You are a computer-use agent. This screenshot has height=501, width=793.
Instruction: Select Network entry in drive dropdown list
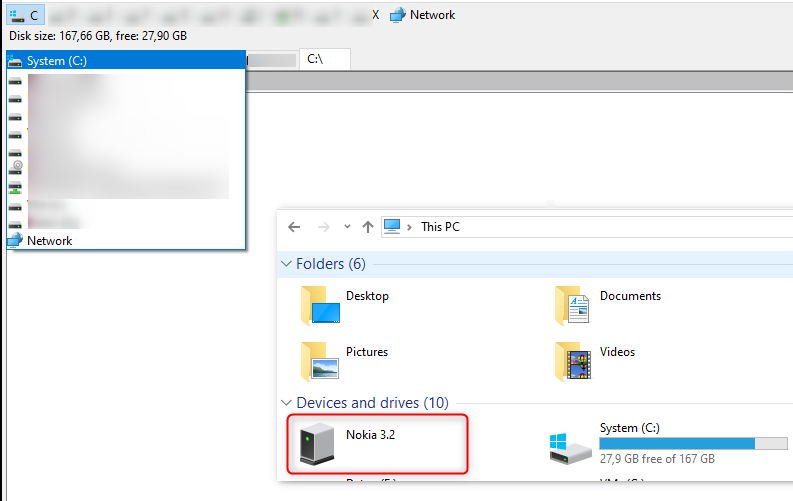pos(126,241)
